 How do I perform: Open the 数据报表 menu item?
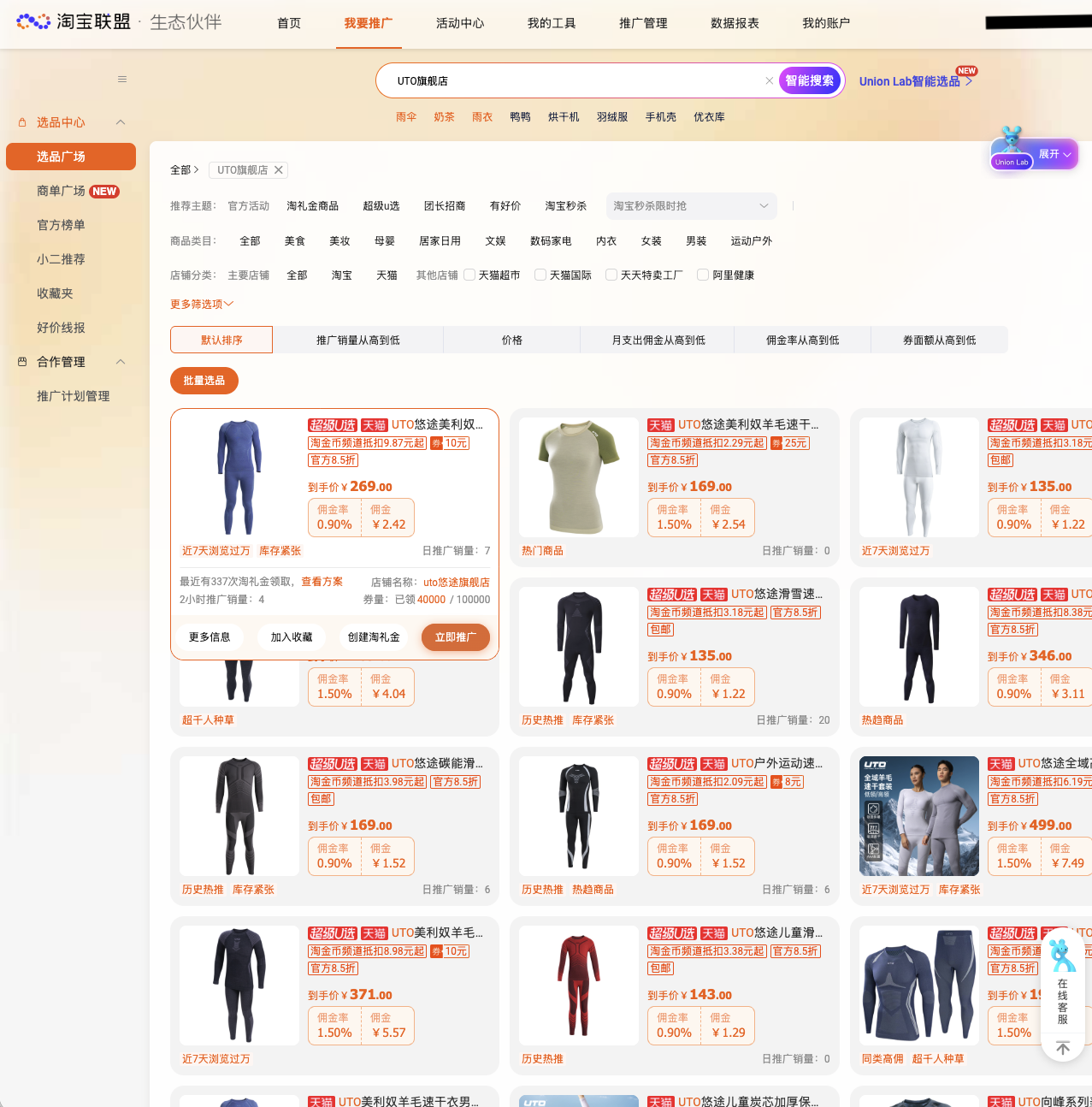(x=734, y=24)
